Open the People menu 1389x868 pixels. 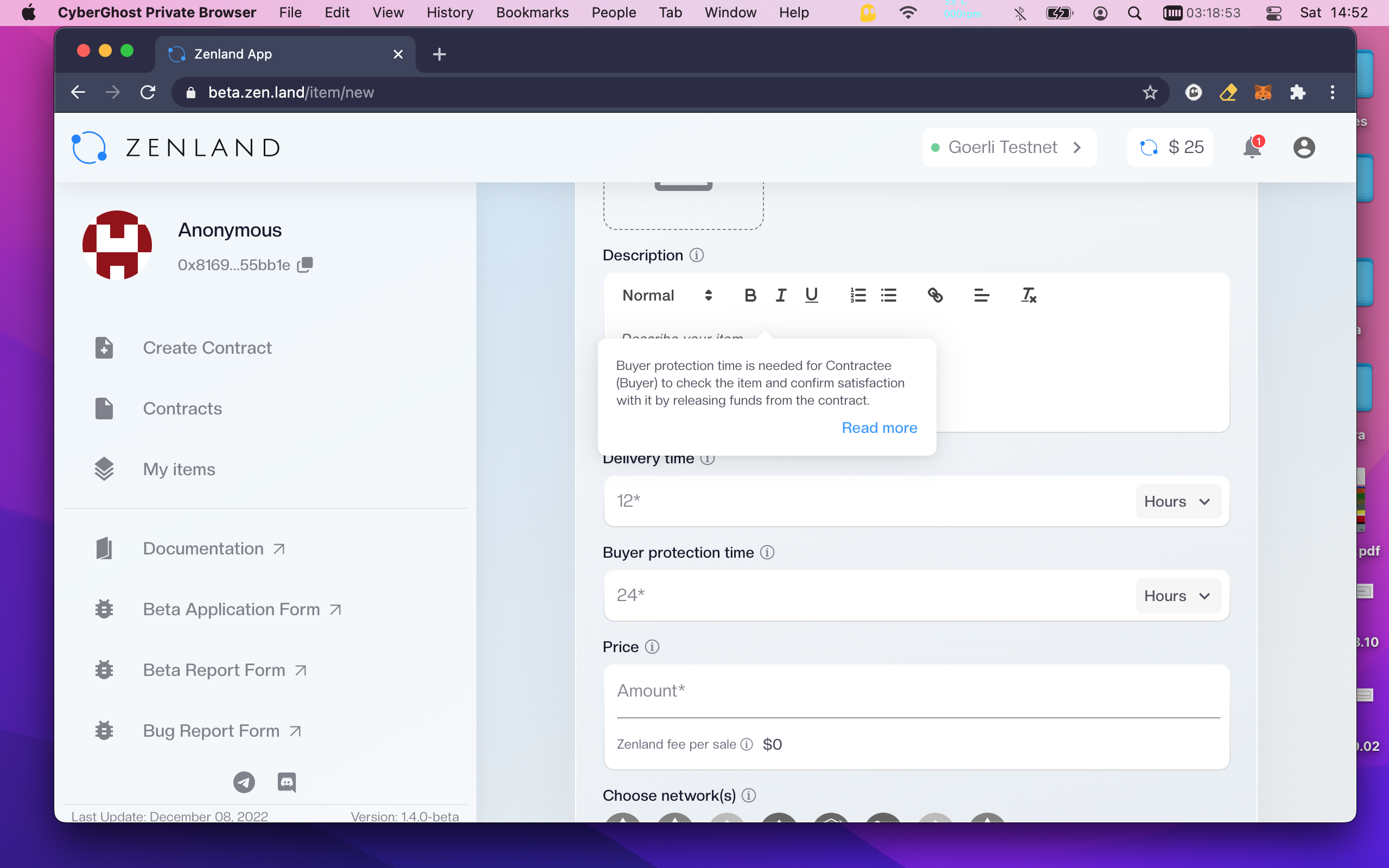(614, 12)
